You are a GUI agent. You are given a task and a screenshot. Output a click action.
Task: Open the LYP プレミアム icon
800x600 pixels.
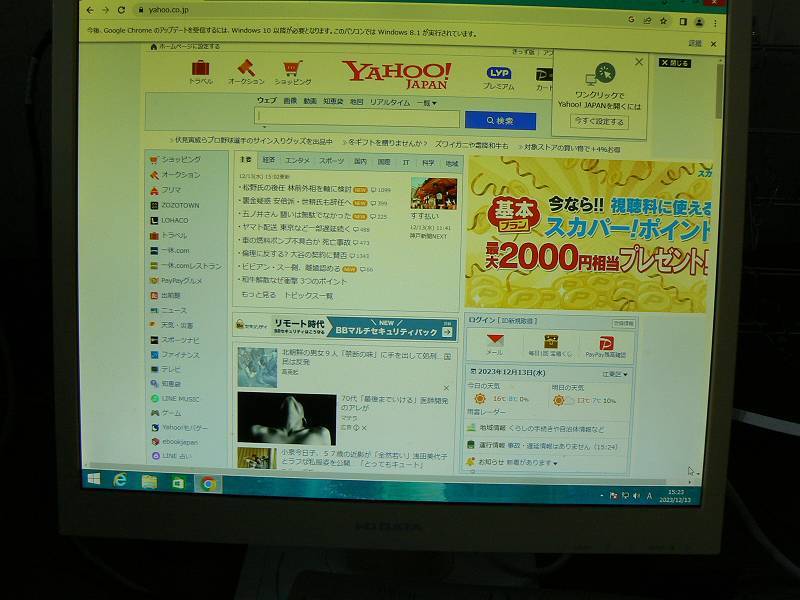click(x=498, y=78)
